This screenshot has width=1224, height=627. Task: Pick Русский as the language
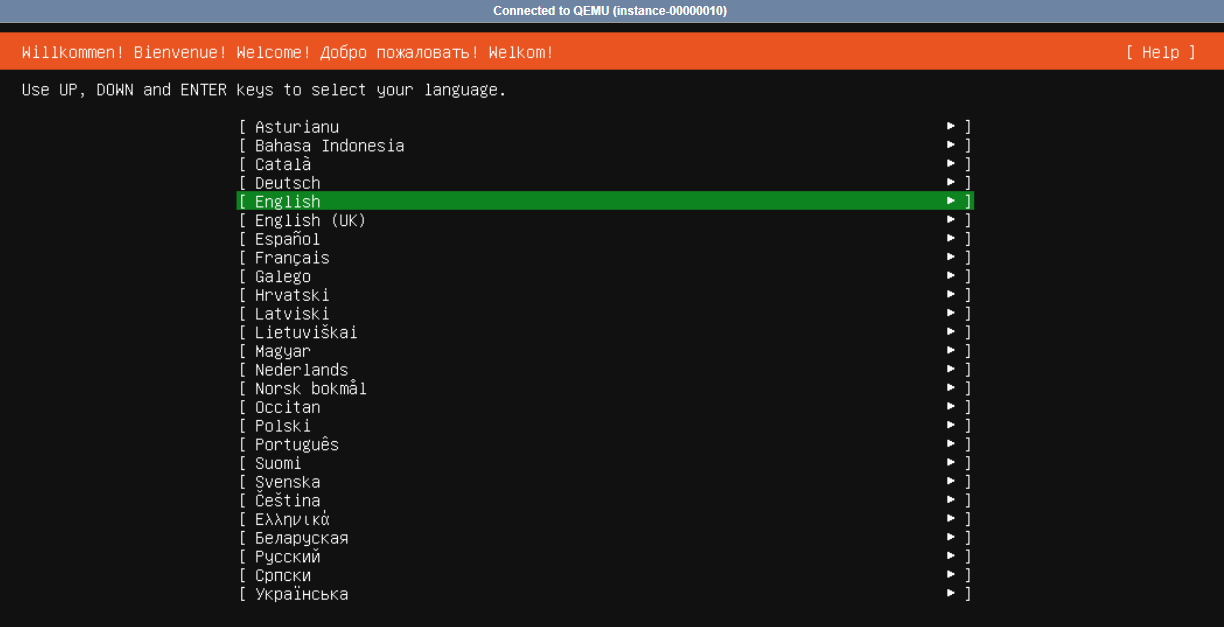pyautogui.click(x=287, y=556)
